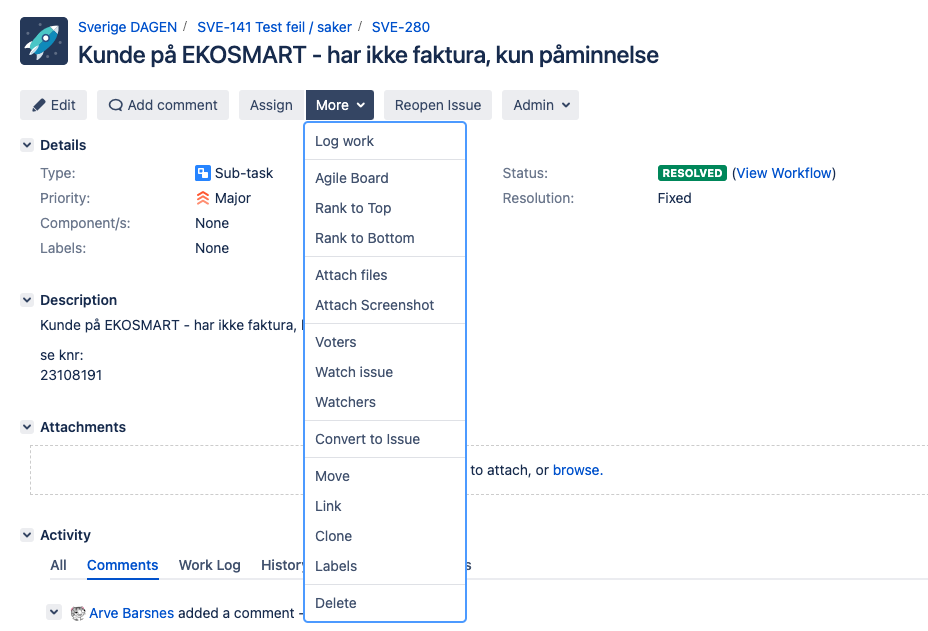The height and width of the screenshot is (631, 928).
Task: Click the RESOLVED status badge
Action: coord(692,173)
